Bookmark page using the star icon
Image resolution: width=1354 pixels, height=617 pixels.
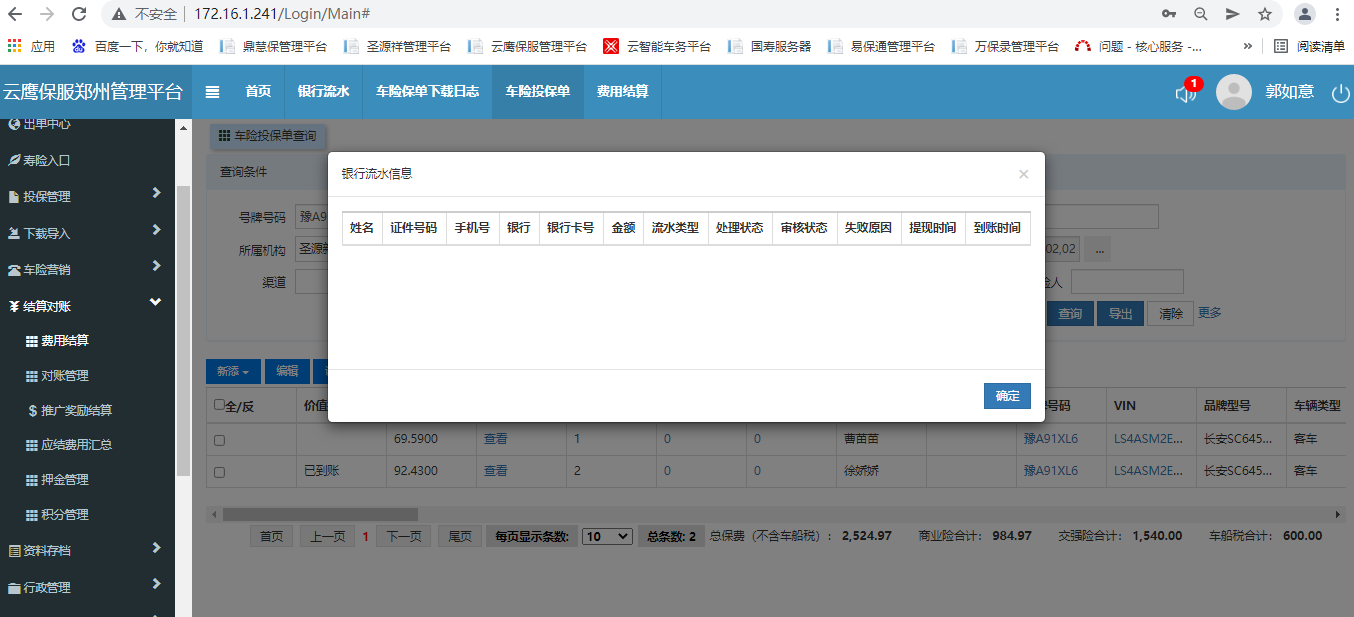(x=1264, y=14)
